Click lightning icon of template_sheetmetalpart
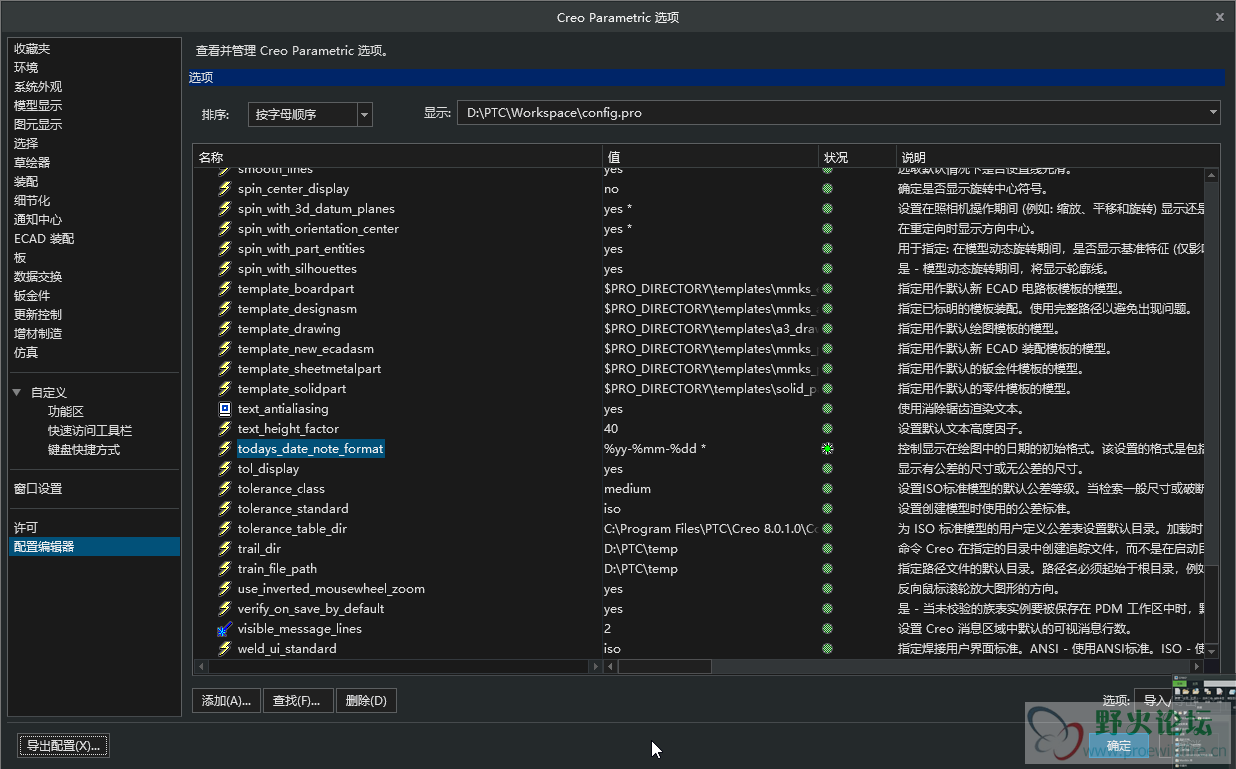1236x769 pixels. tap(225, 369)
